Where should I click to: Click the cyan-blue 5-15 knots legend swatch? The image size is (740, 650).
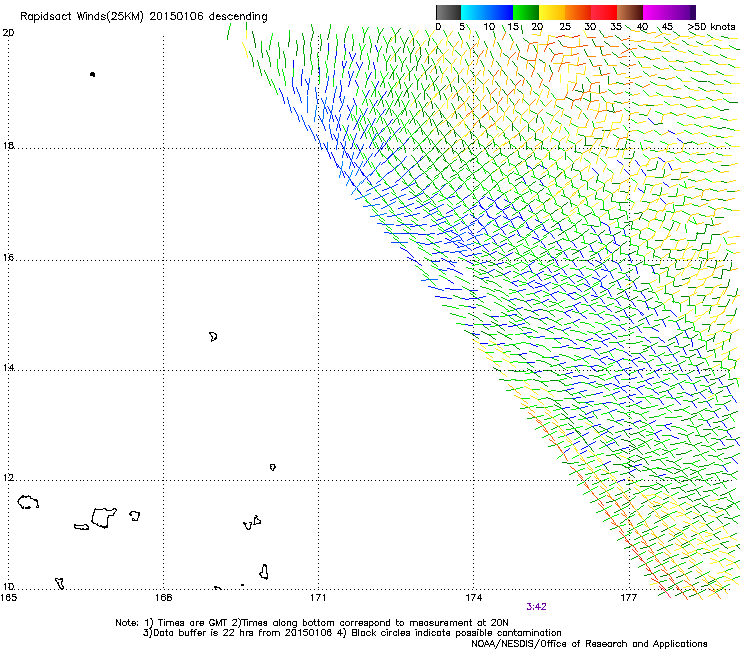coord(487,12)
